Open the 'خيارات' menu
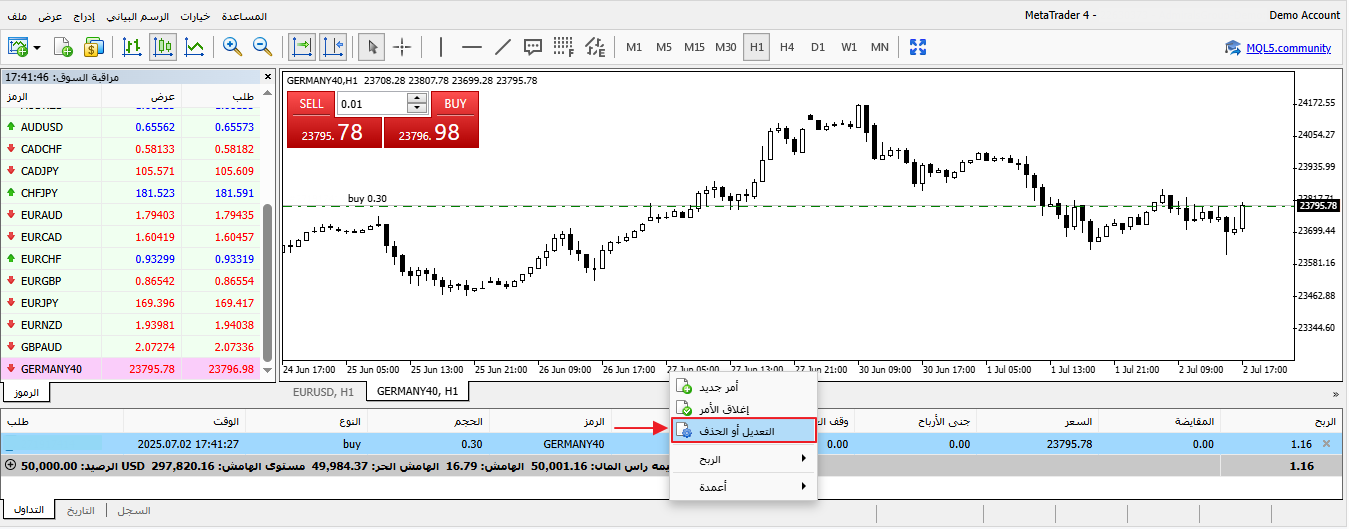Viewport: 1349px width, 529px height. click(194, 16)
